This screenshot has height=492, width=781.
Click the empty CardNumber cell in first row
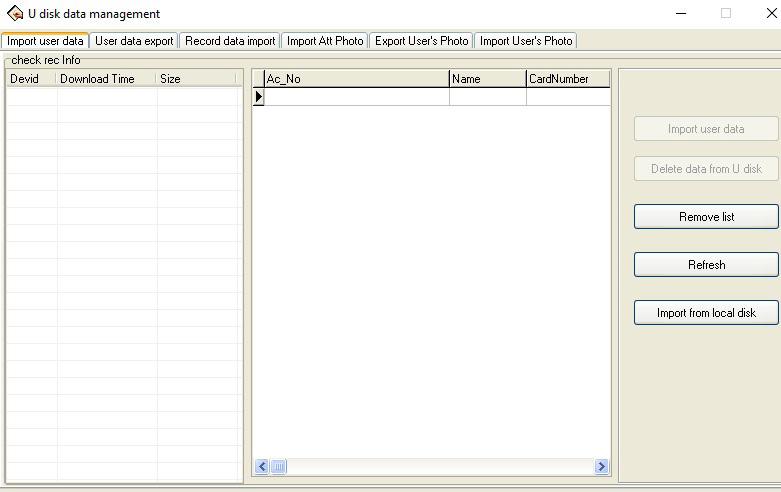point(568,97)
